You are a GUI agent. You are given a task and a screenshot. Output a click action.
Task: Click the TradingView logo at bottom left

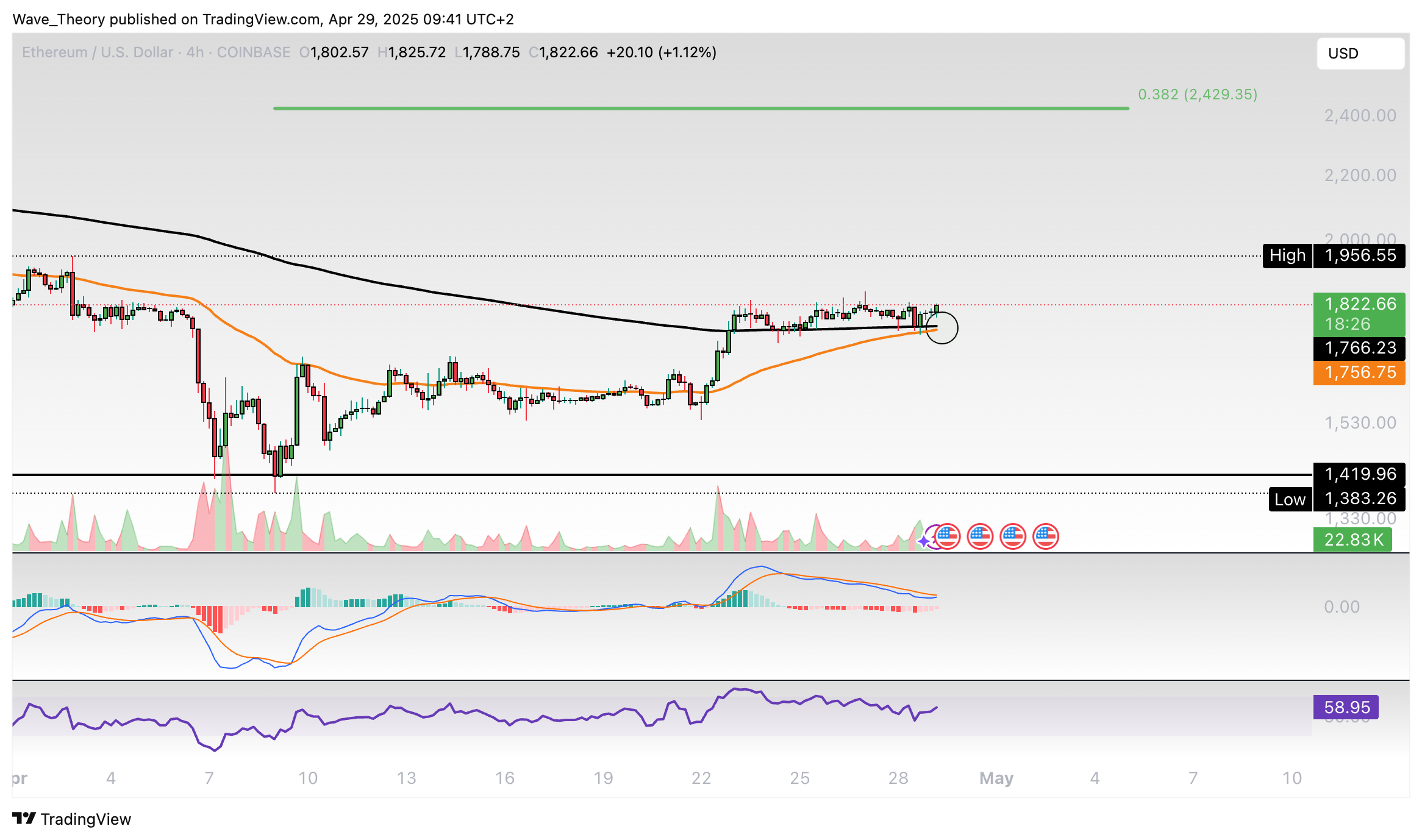[71, 819]
